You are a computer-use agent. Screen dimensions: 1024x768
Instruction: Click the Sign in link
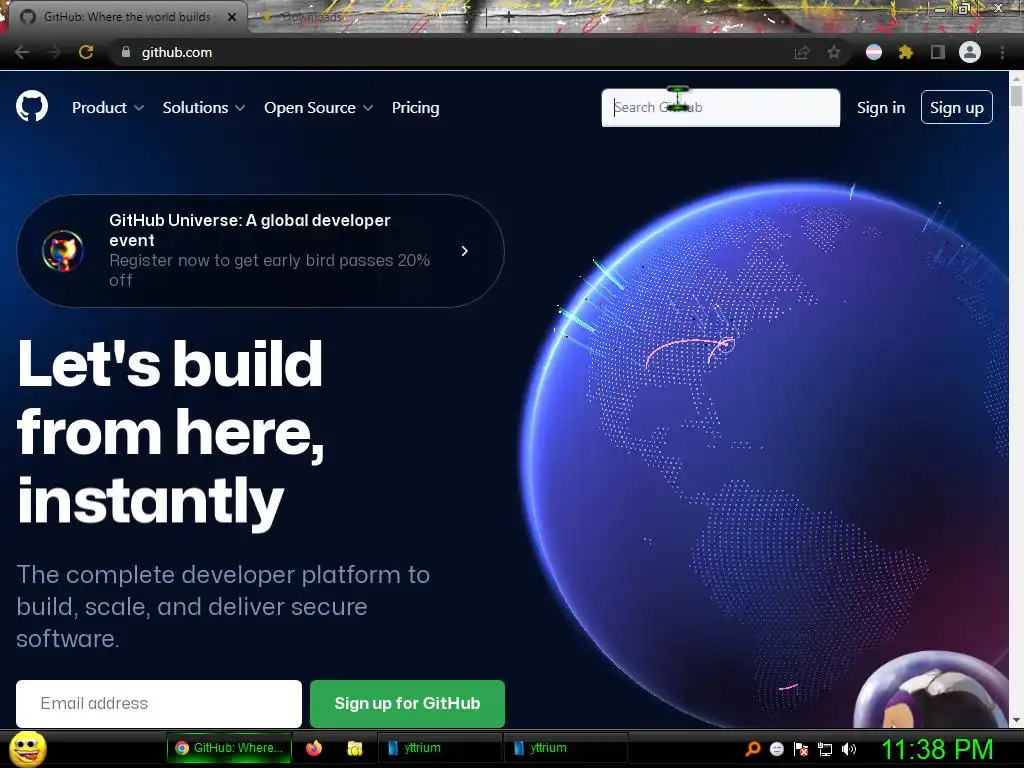coord(881,108)
